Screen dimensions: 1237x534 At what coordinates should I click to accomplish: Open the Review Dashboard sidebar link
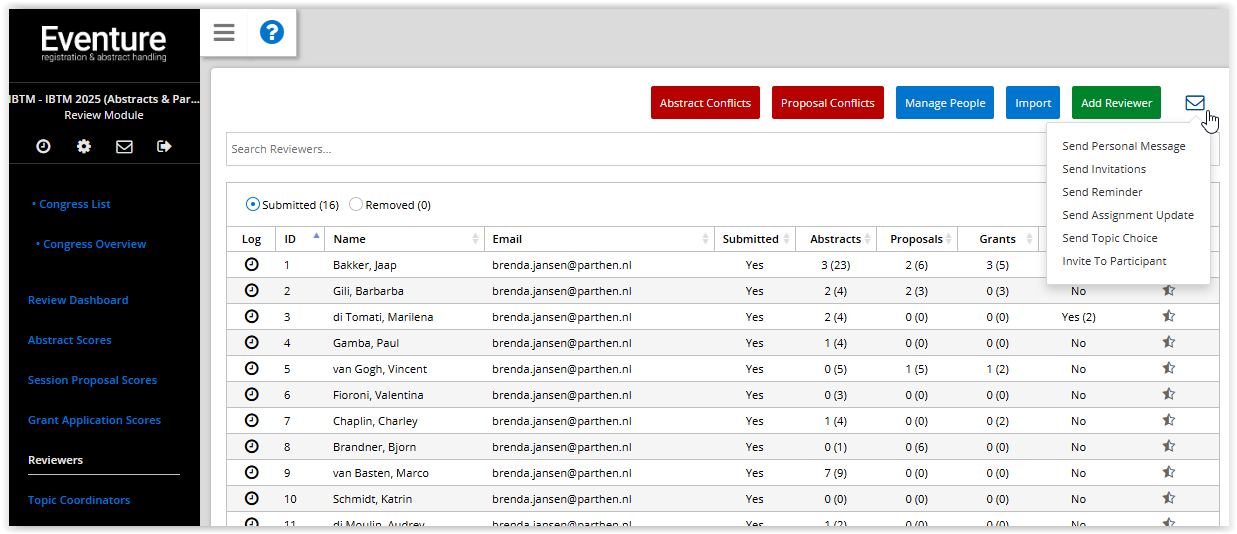click(x=78, y=300)
